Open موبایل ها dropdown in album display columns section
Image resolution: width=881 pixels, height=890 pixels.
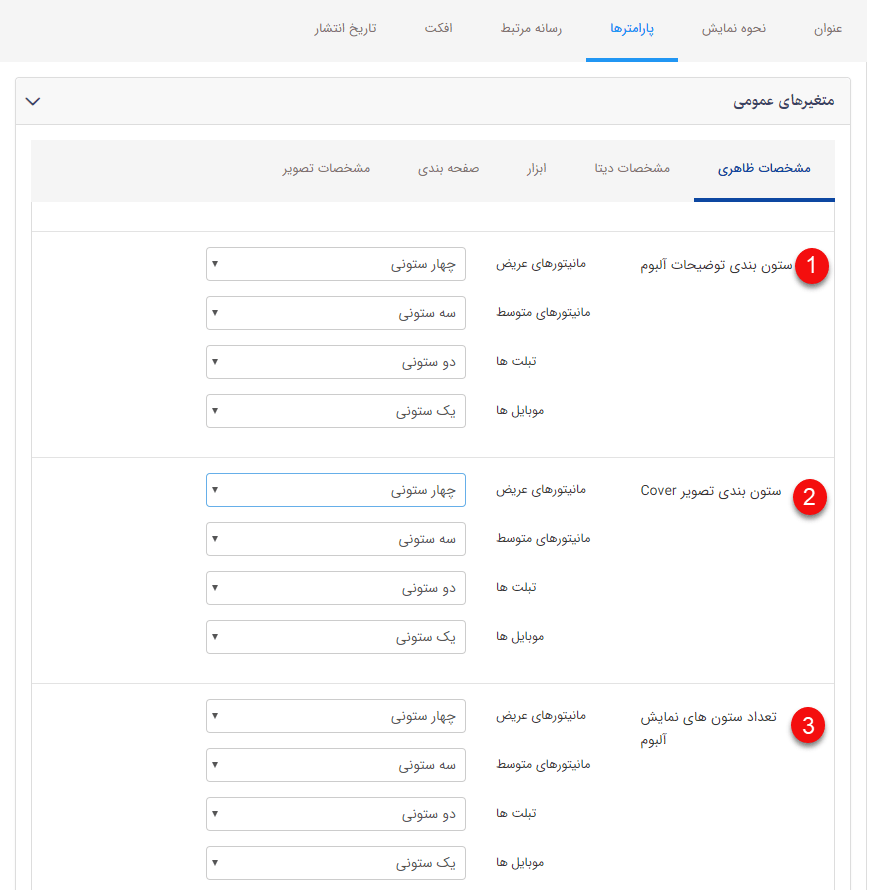point(335,862)
